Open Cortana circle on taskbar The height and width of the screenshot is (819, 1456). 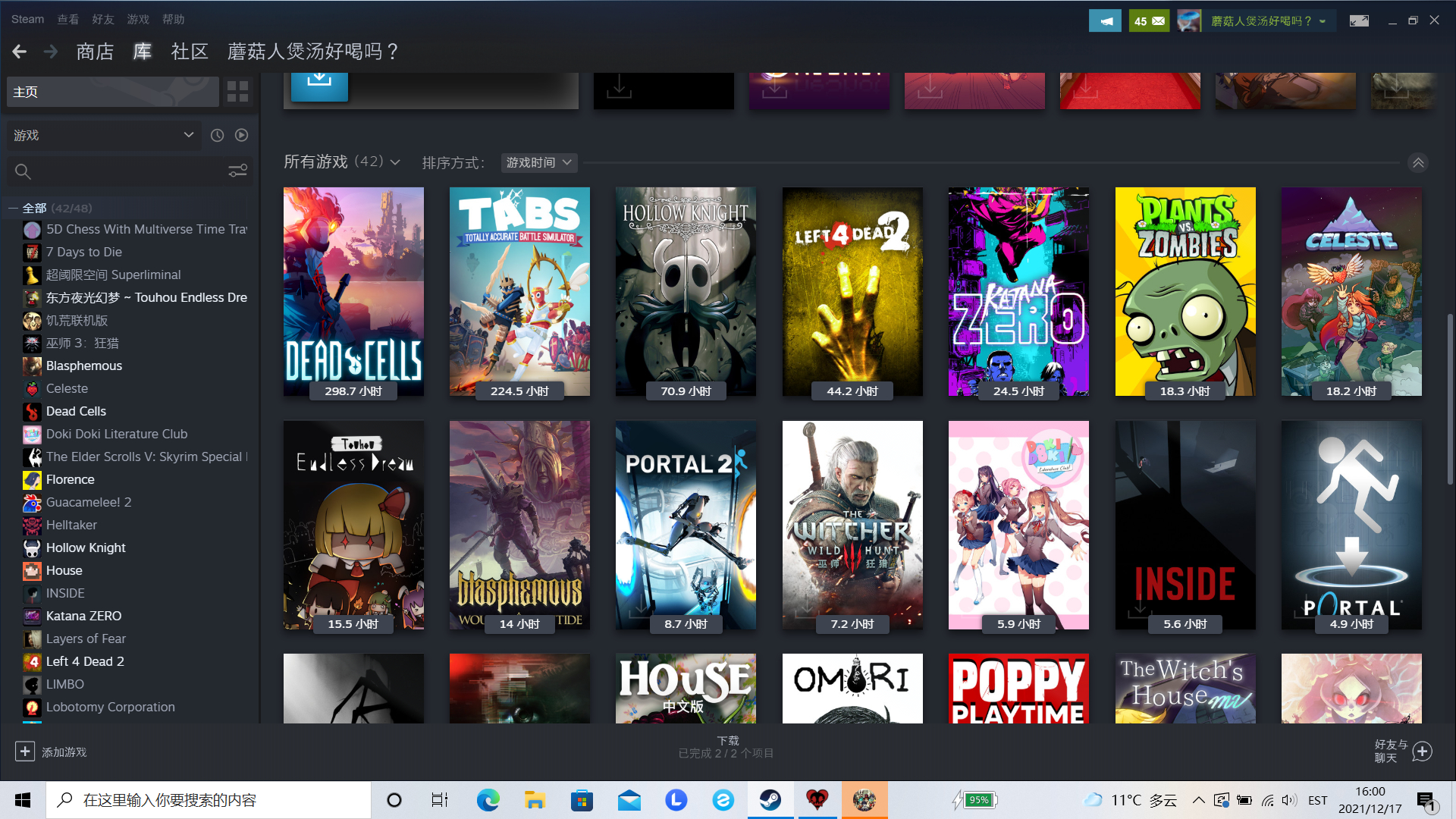[x=394, y=800]
